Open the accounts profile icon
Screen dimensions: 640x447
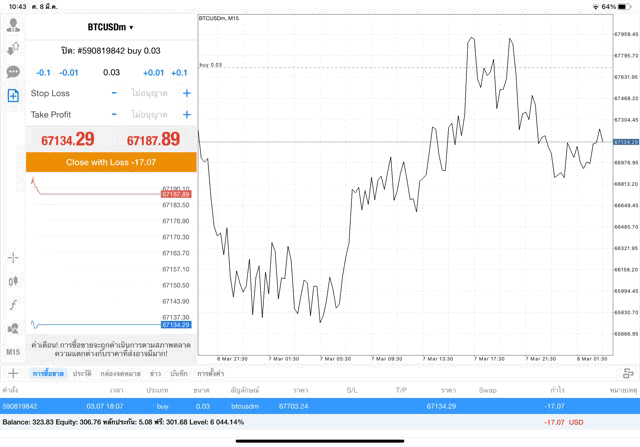(x=13, y=25)
